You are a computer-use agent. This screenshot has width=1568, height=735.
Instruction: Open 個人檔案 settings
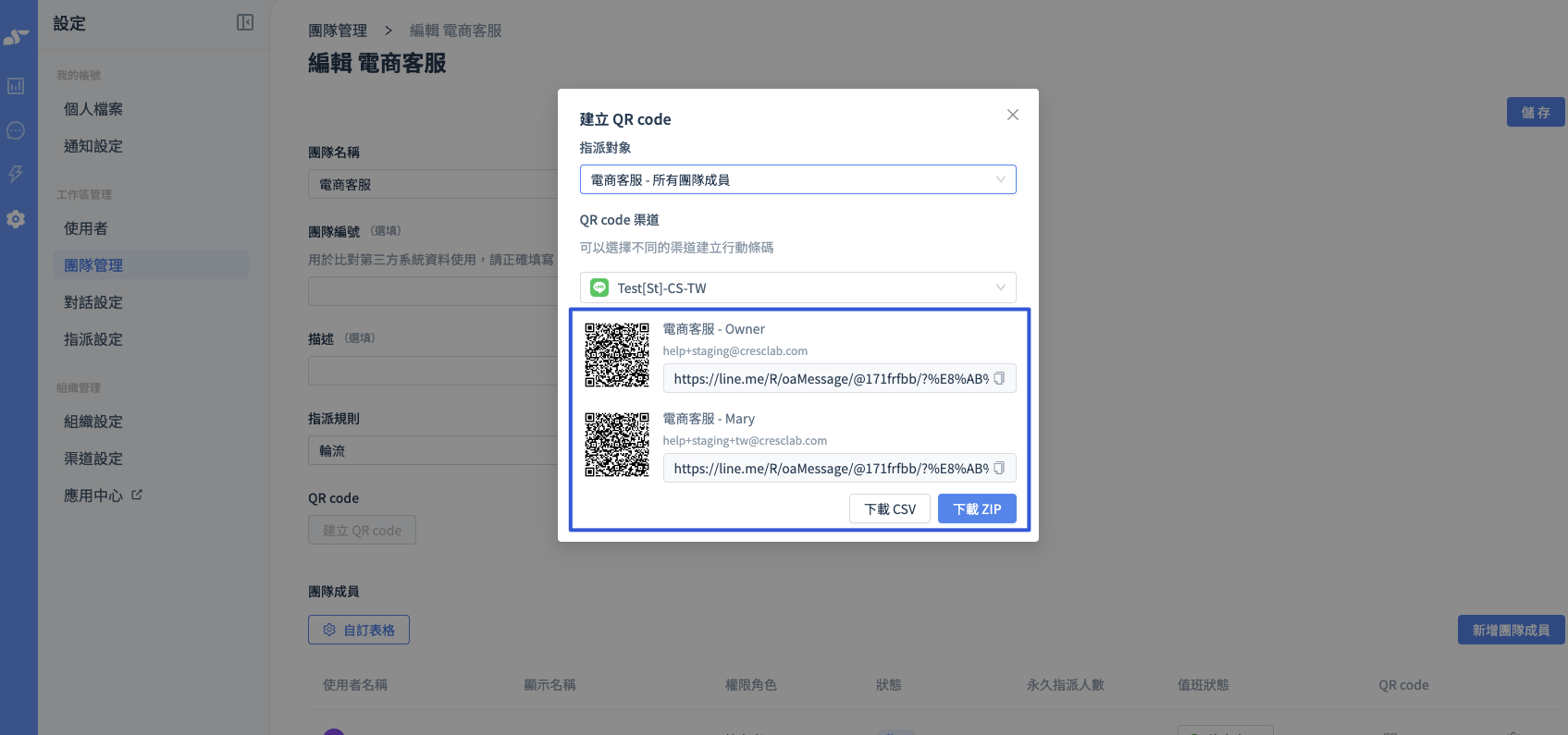93,109
